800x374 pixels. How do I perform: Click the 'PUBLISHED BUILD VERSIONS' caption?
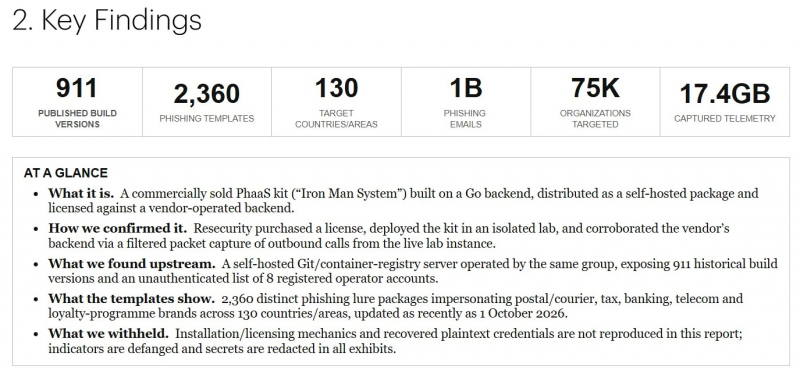point(78,119)
